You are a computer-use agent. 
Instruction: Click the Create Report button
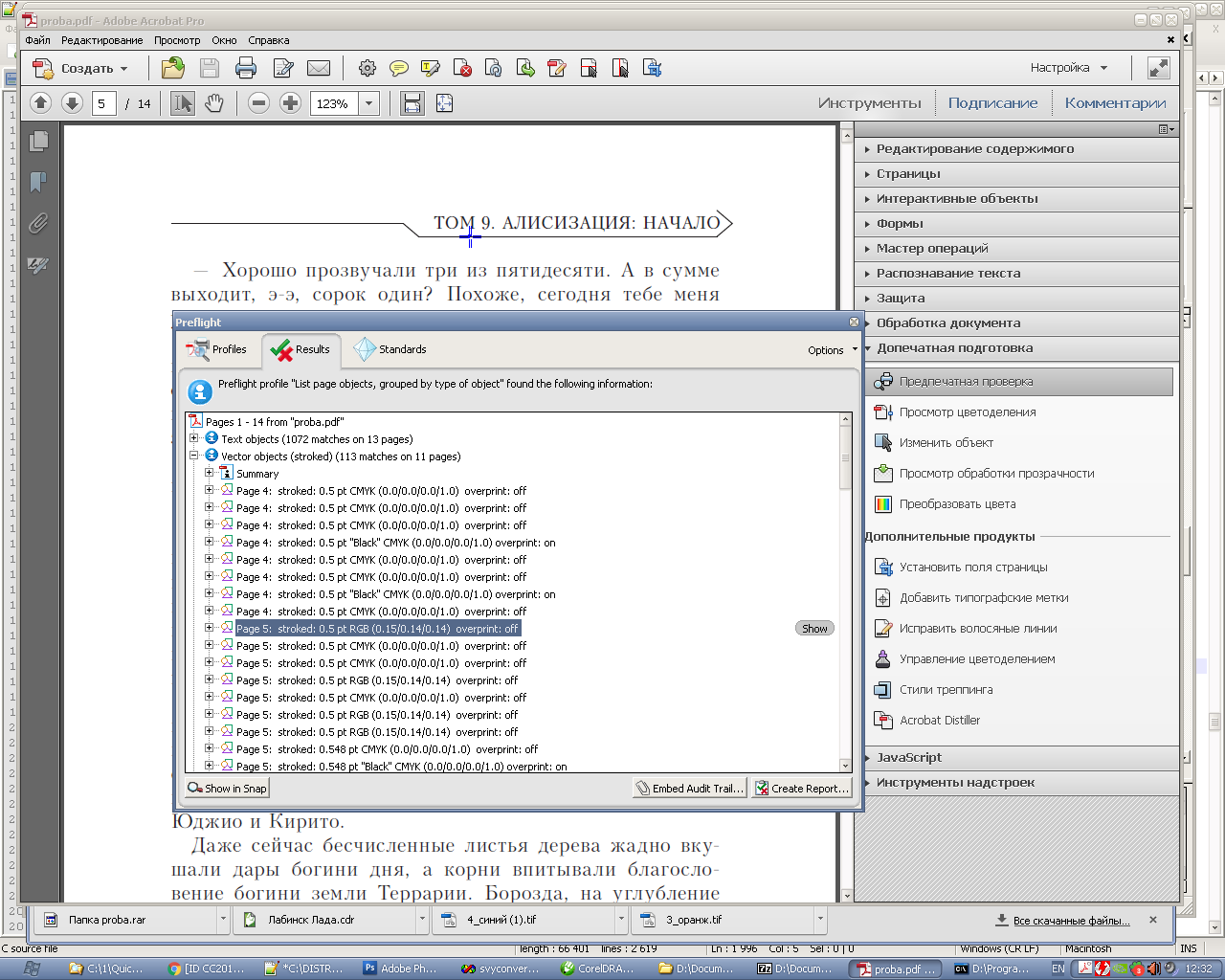tap(801, 789)
